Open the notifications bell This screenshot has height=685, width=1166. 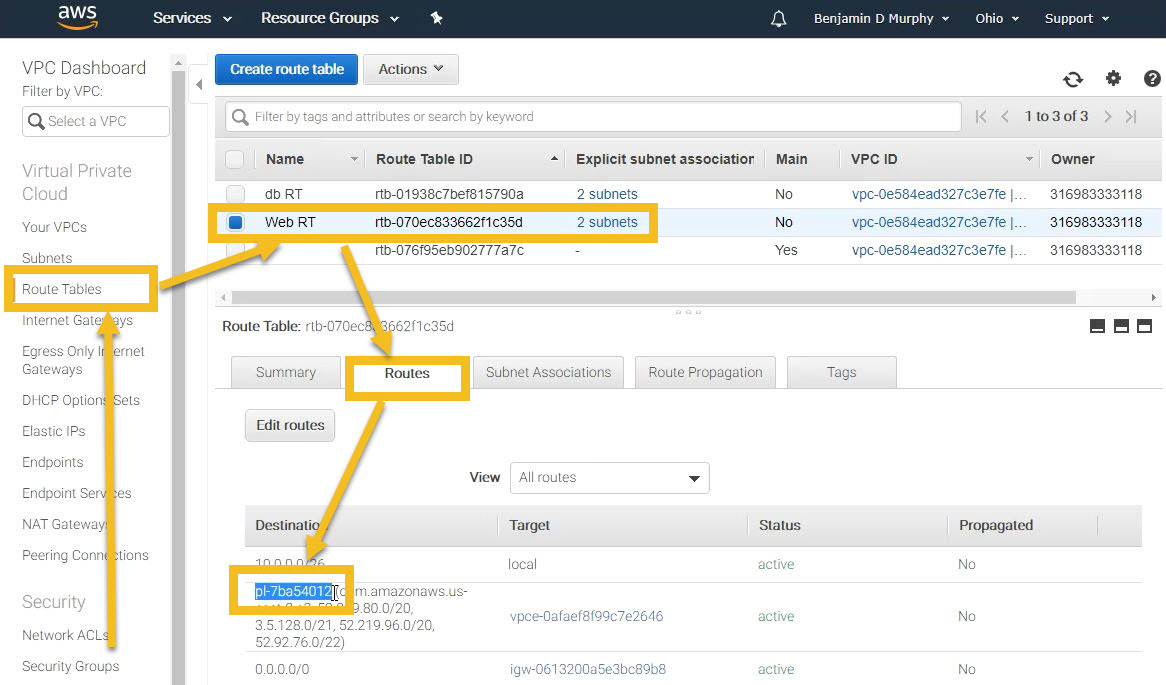point(779,19)
